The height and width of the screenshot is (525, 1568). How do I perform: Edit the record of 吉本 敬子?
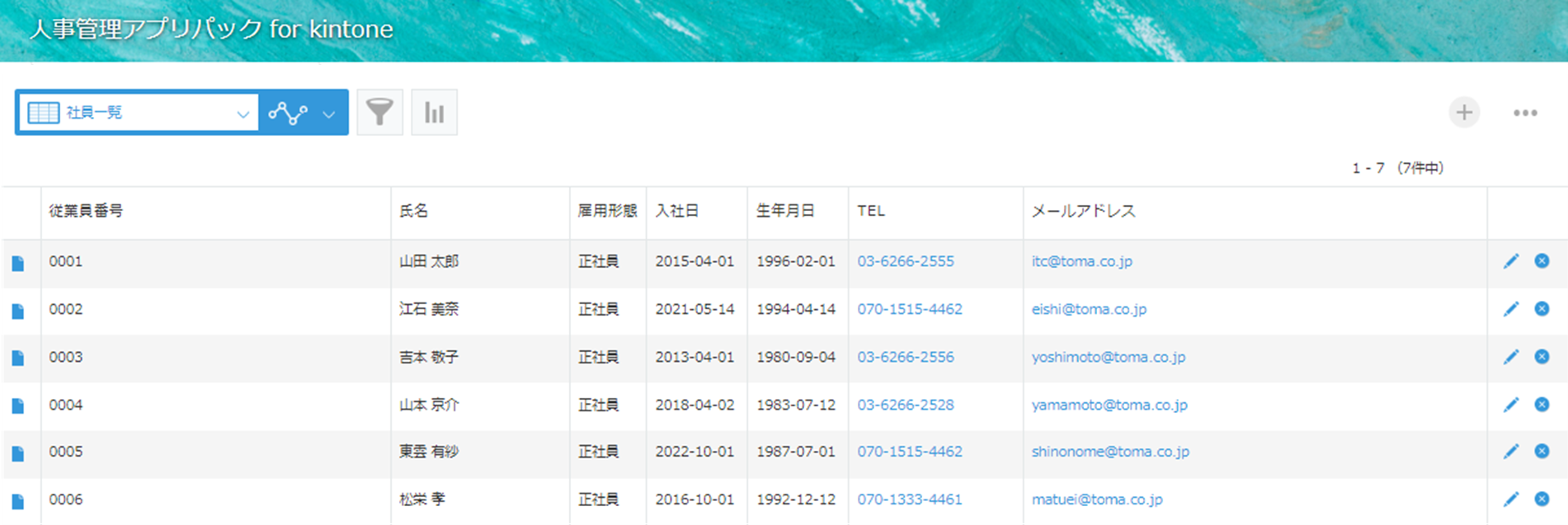click(1511, 357)
